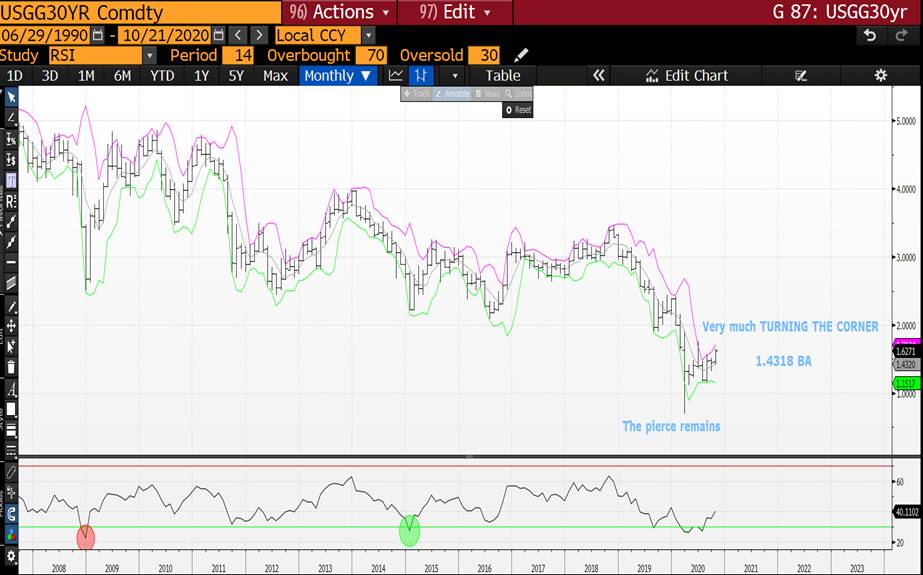923x575 pixels.
Task: Open the Actions dropdown menu
Action: [x=339, y=12]
